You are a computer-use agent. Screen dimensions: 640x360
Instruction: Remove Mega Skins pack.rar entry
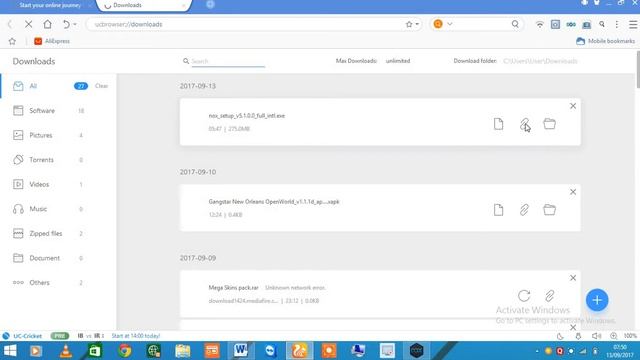tap(573, 278)
